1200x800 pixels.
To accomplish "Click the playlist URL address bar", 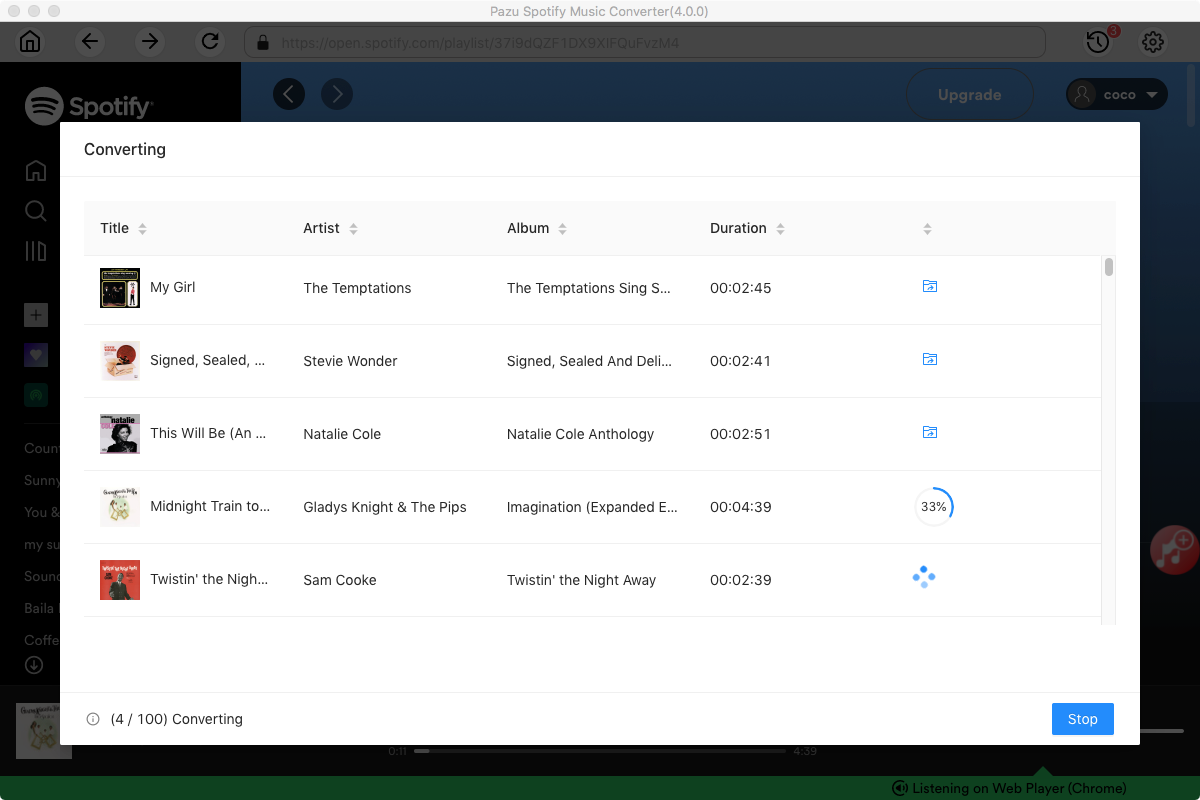I will click(x=647, y=41).
